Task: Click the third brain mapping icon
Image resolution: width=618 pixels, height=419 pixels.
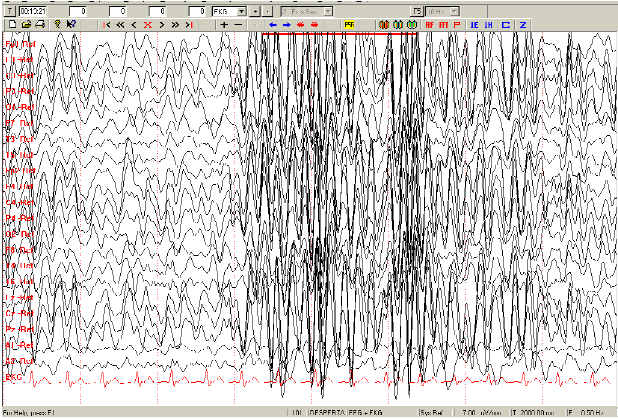Action: tap(412, 25)
